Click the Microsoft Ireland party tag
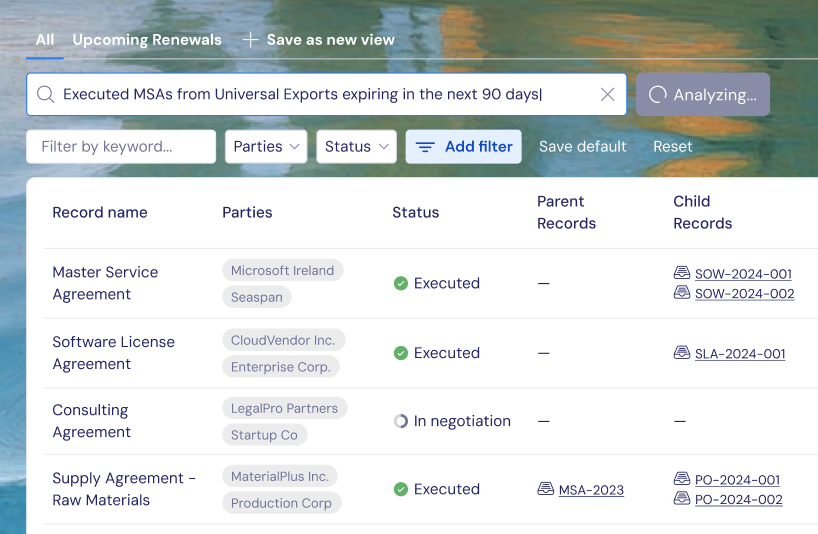 click(x=282, y=270)
